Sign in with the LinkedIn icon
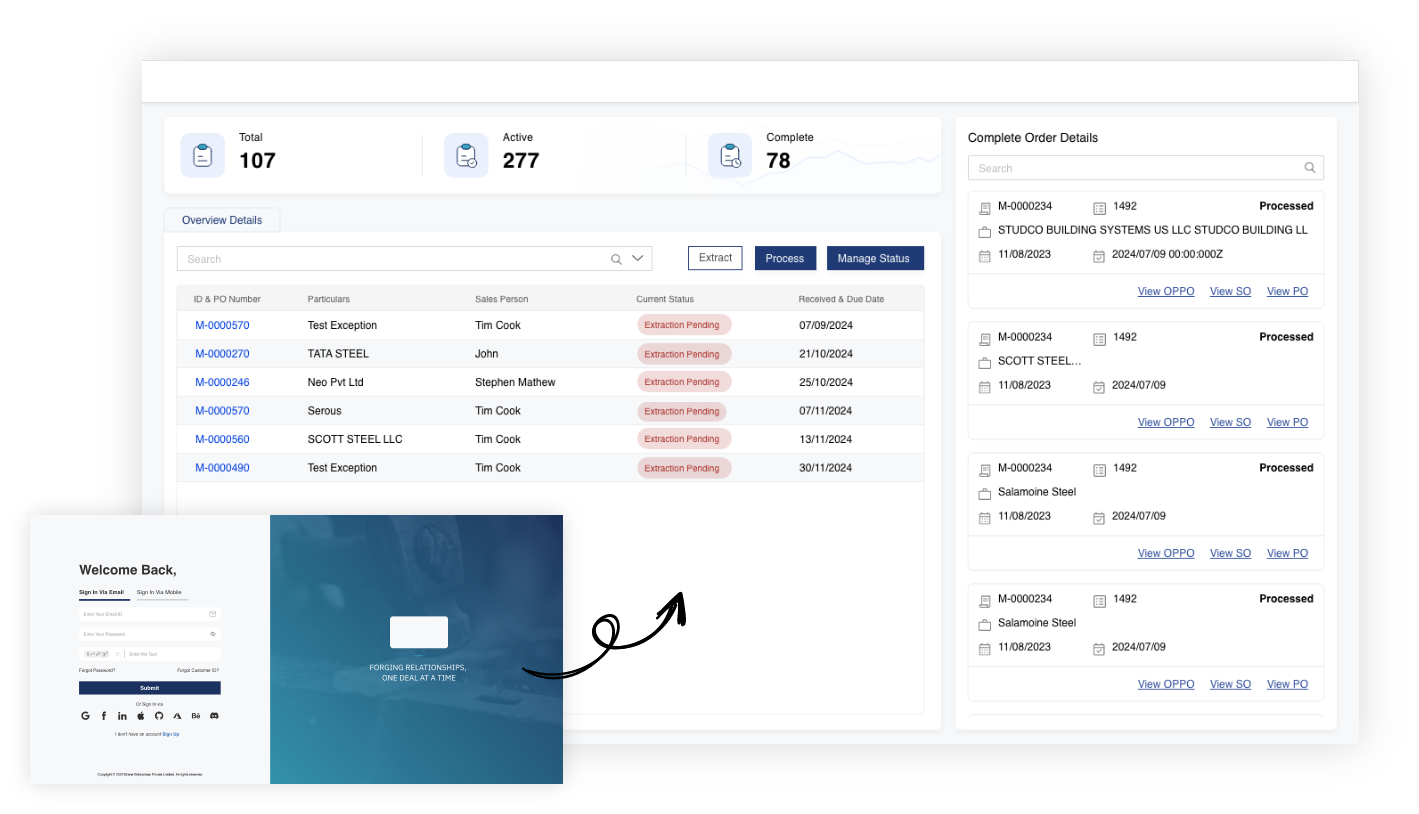Viewport: 1419px width, 814px height. 122,716
